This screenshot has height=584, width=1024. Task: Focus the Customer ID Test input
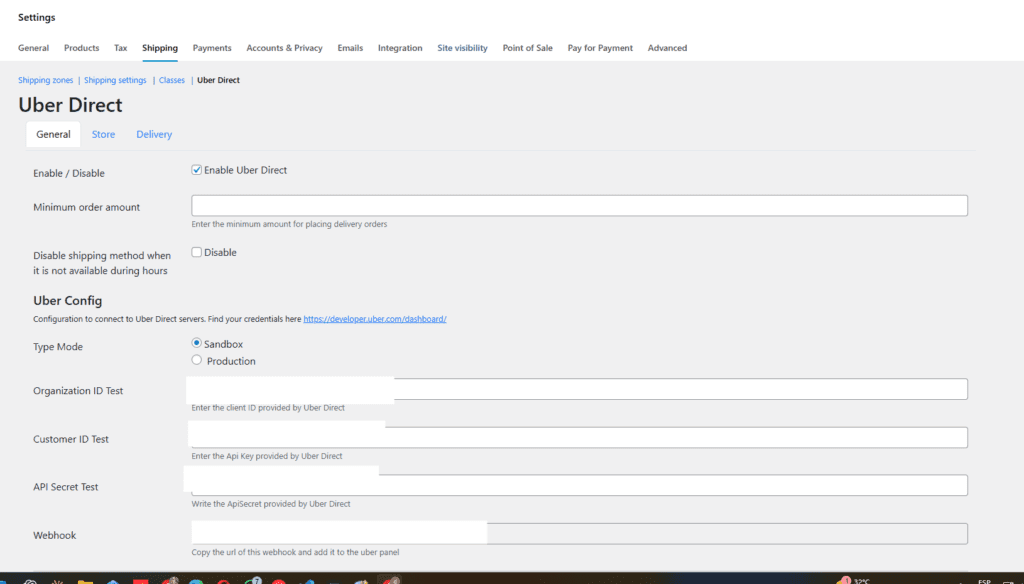(x=579, y=438)
